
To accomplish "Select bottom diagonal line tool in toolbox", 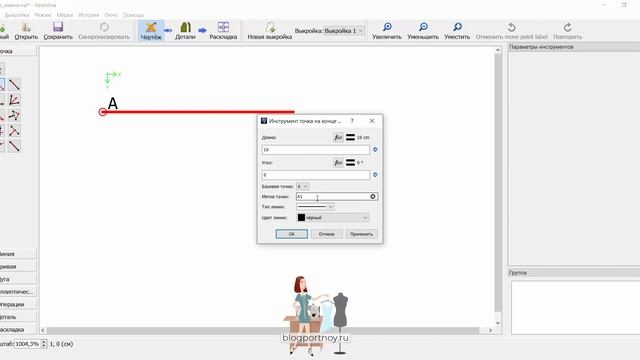I will point(14,146).
